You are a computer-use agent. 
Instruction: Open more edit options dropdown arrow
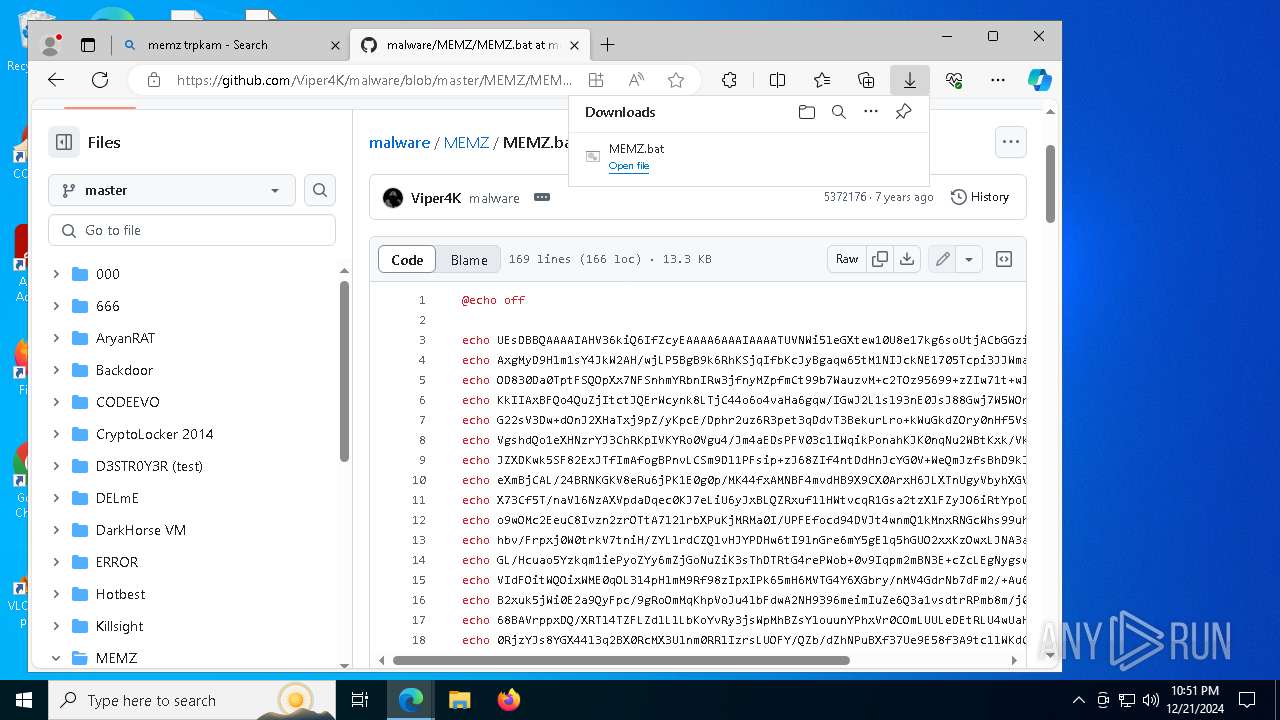click(x=969, y=259)
